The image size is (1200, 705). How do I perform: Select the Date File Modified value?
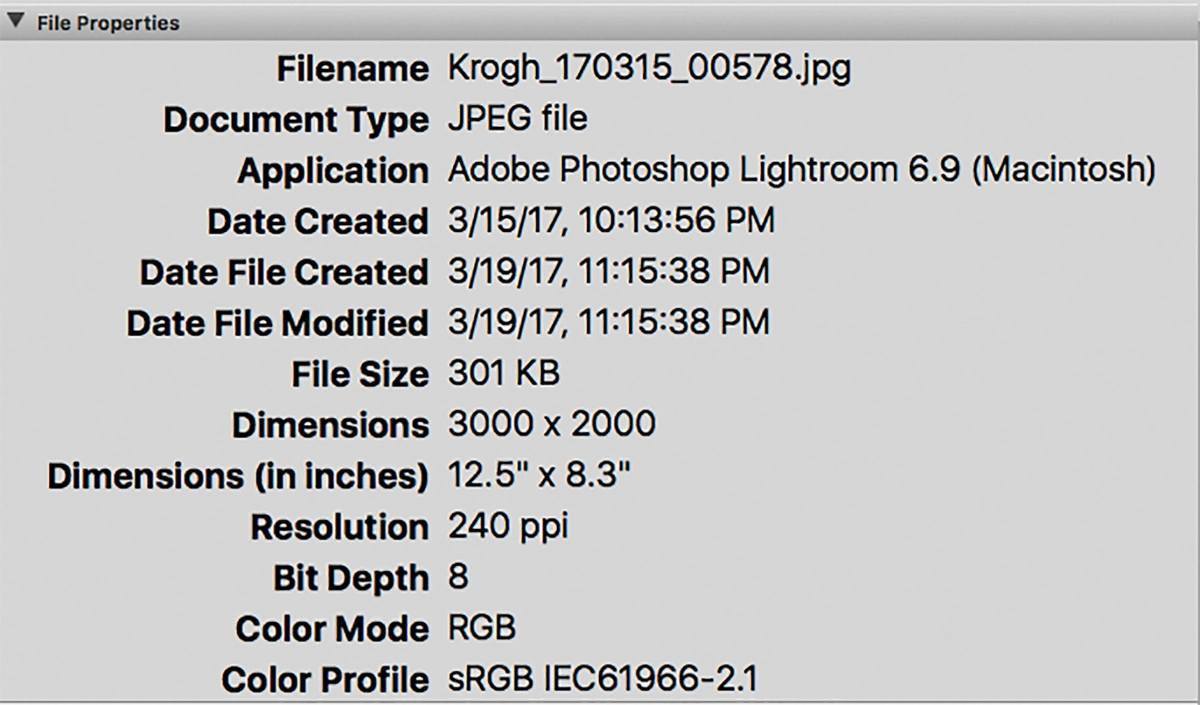tap(608, 323)
